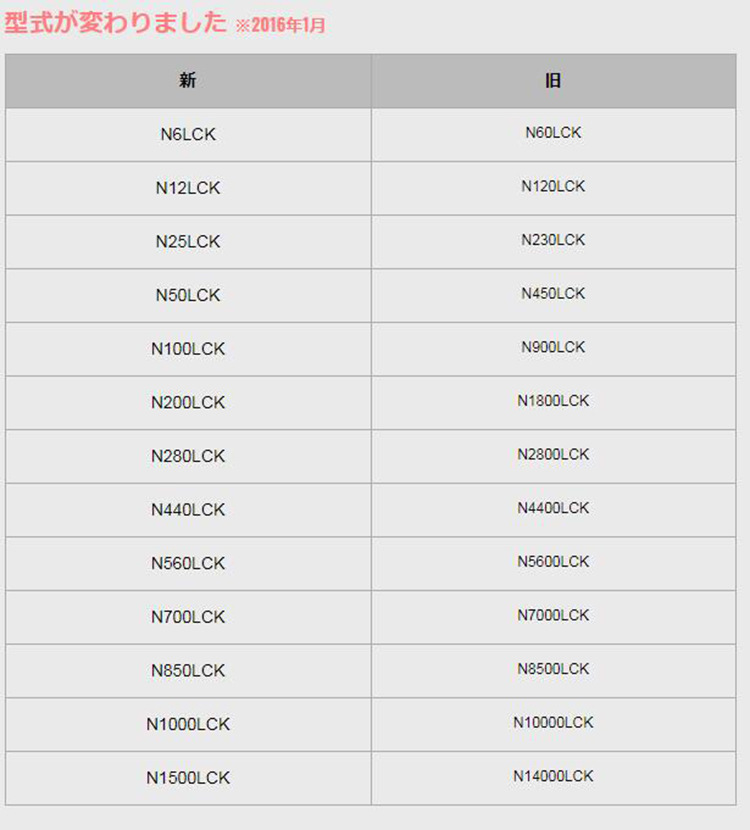Click the N2800LCK old model entry
This screenshot has height=830, width=750.
tap(553, 454)
